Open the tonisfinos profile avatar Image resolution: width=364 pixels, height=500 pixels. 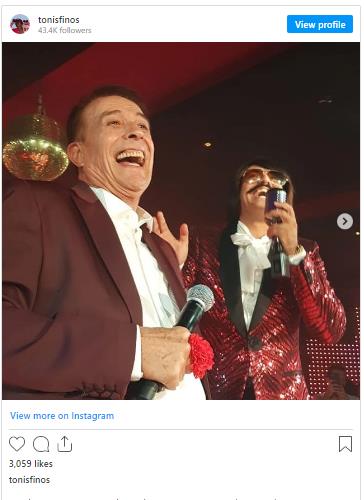pyautogui.click(x=20, y=24)
